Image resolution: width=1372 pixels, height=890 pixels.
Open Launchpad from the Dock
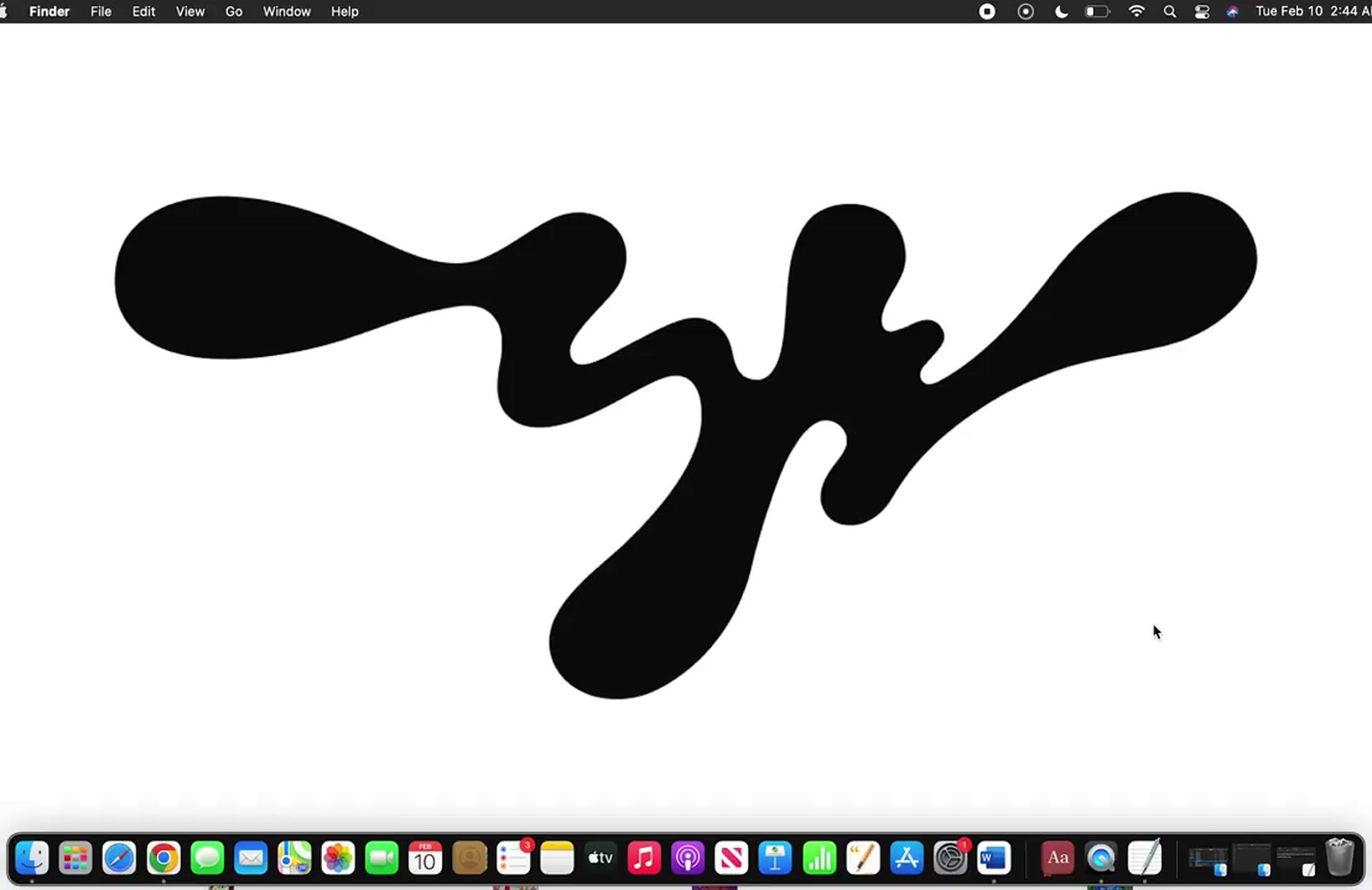click(x=76, y=858)
